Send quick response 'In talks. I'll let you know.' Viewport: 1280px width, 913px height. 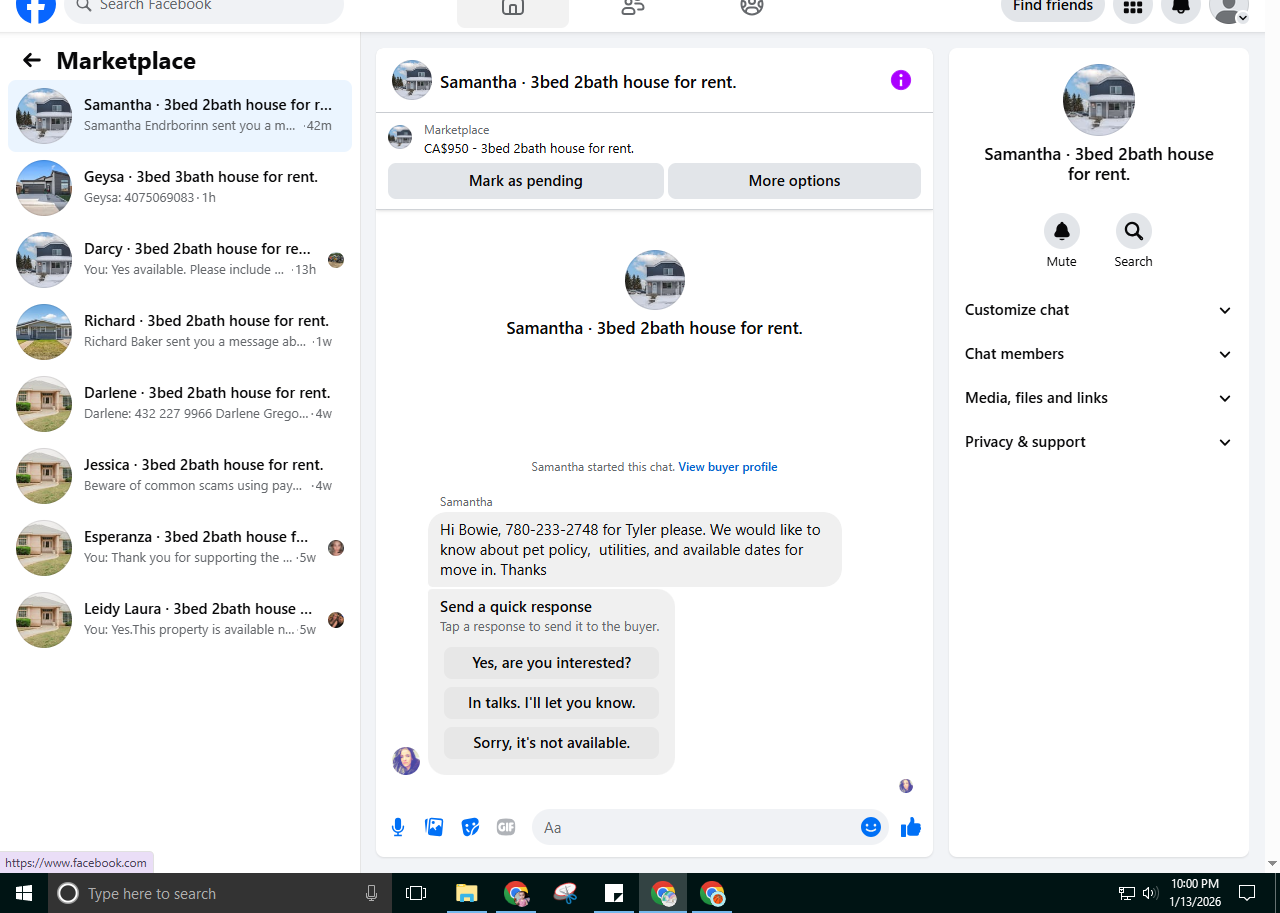(x=551, y=703)
